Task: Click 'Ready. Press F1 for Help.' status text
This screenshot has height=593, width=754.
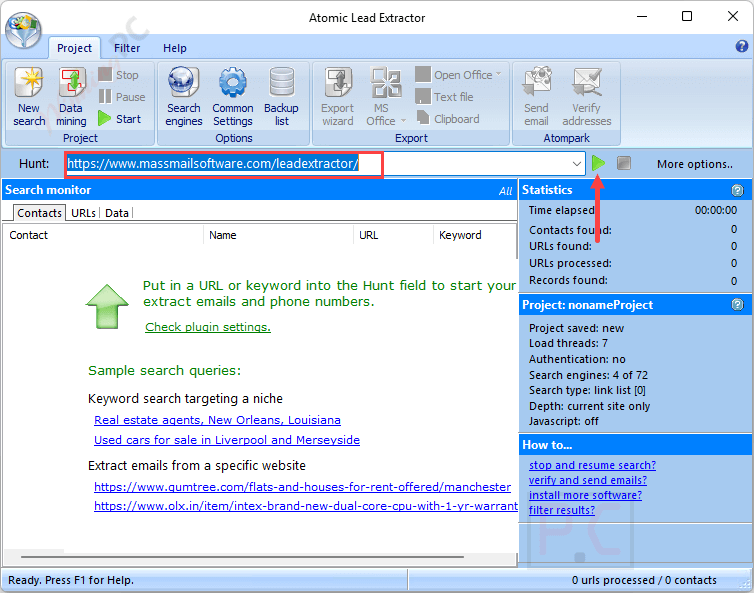Action: click(x=71, y=580)
